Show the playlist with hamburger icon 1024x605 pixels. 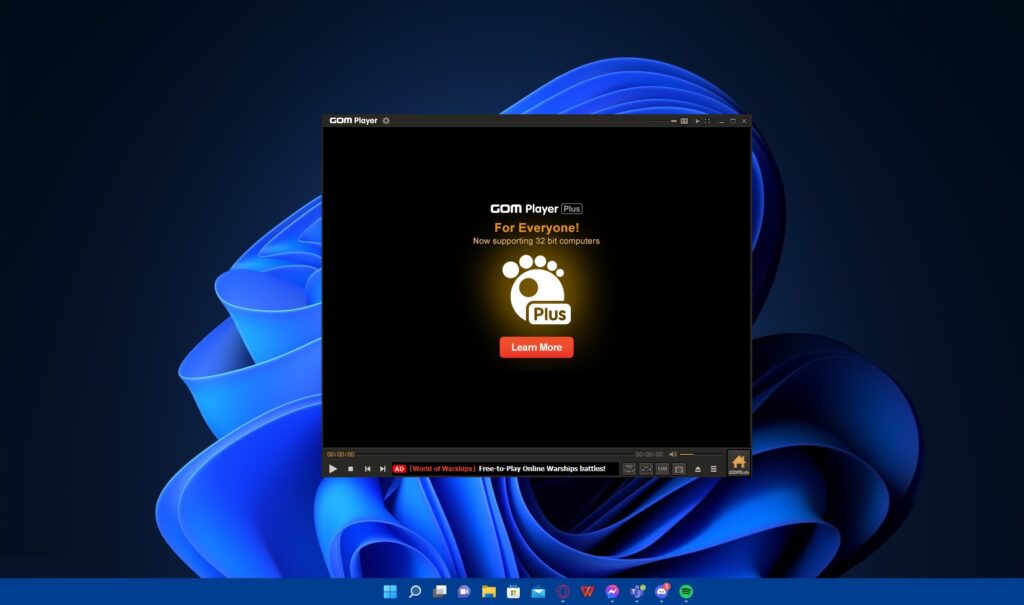(713, 468)
